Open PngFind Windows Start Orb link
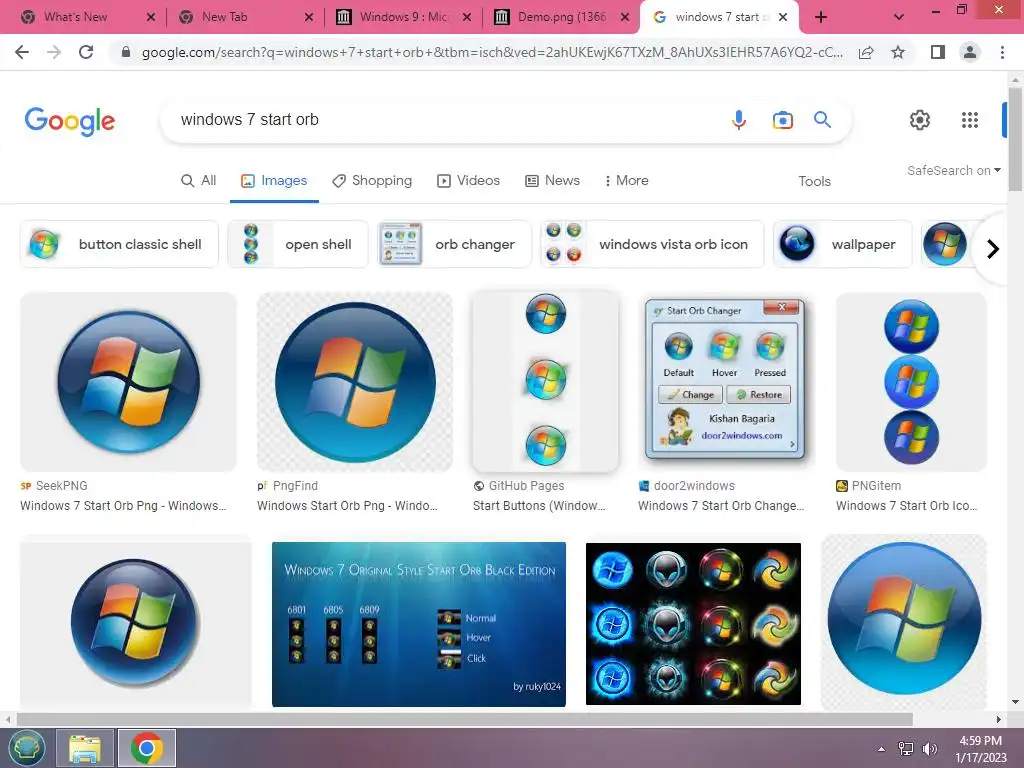The width and height of the screenshot is (1024, 768). tap(347, 505)
